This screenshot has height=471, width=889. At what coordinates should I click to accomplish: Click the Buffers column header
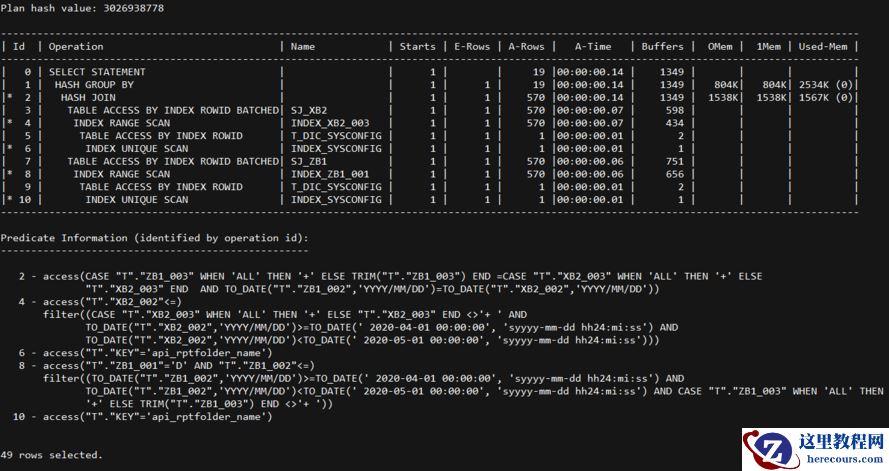click(x=662, y=46)
